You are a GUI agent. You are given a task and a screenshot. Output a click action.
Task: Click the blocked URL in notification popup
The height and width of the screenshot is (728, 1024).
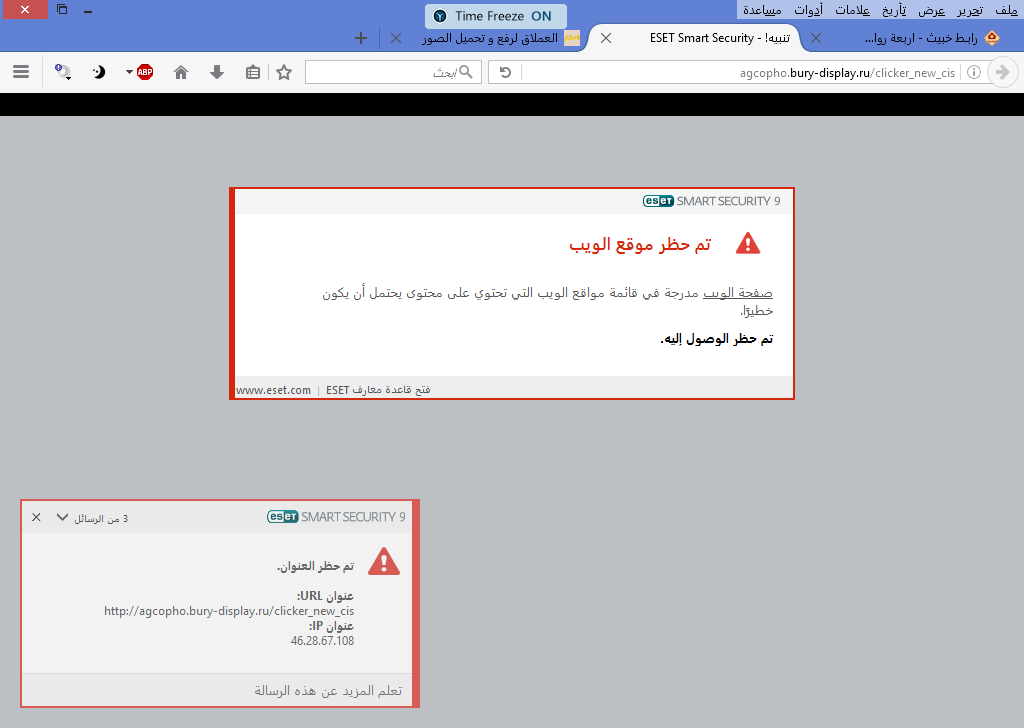tap(229, 611)
